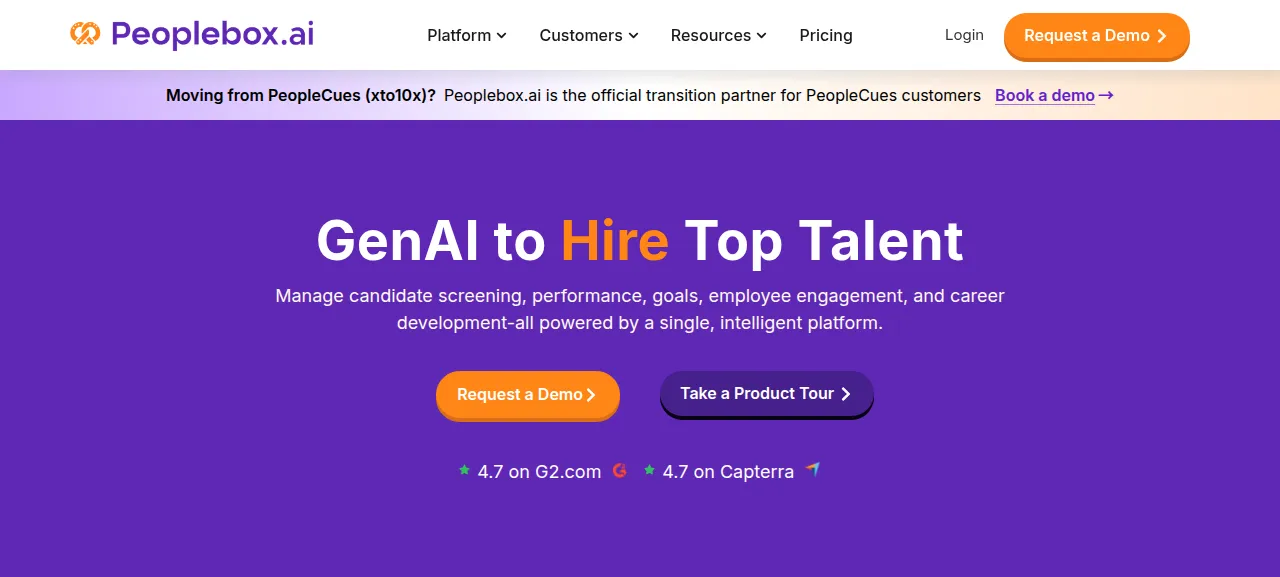Click the green star before Capterra rating
This screenshot has height=577, width=1280.
649,470
